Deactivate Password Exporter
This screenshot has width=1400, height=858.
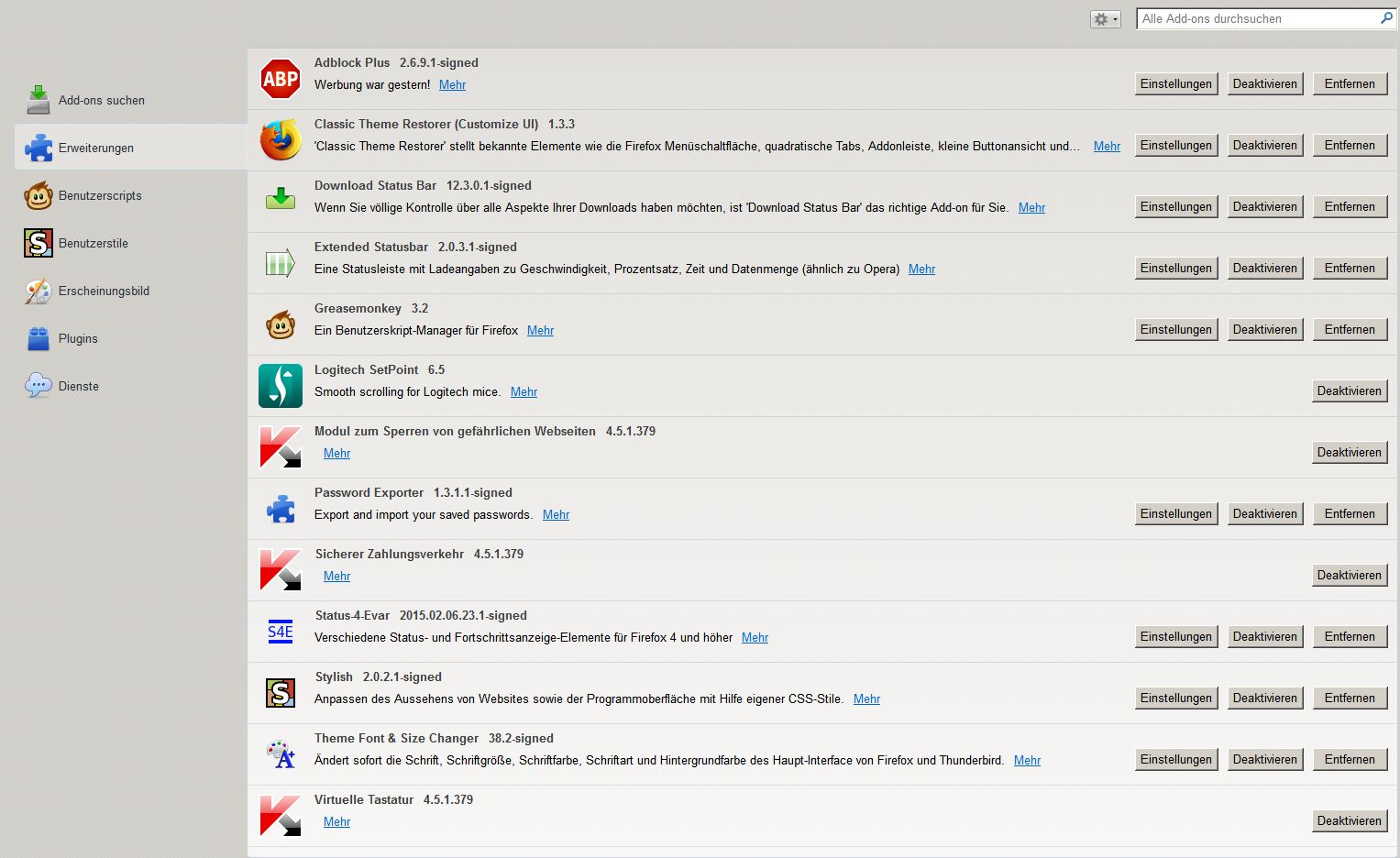point(1265,513)
